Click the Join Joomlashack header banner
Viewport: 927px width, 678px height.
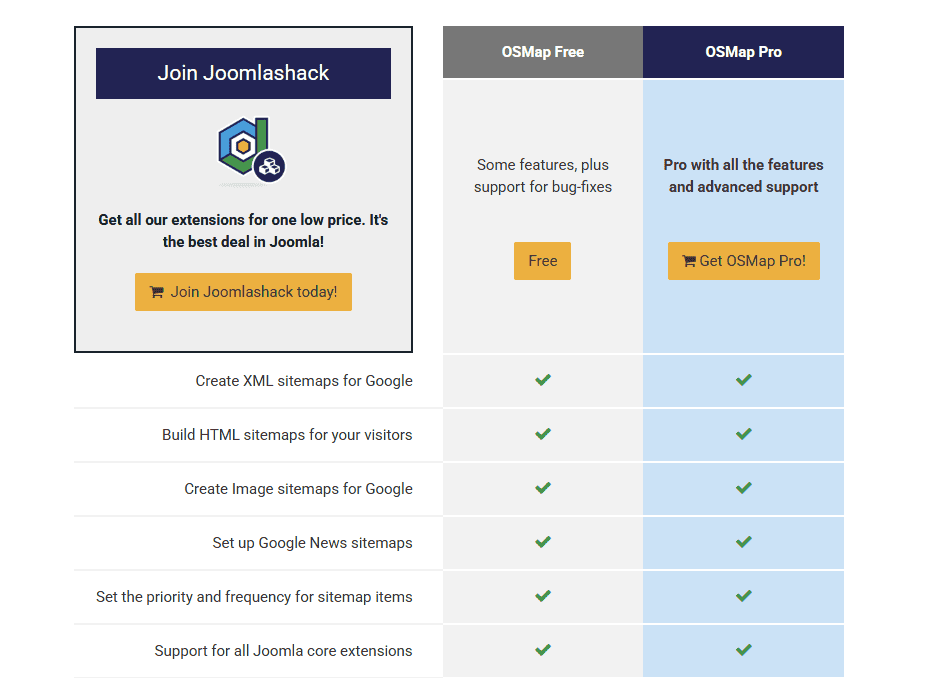(242, 73)
